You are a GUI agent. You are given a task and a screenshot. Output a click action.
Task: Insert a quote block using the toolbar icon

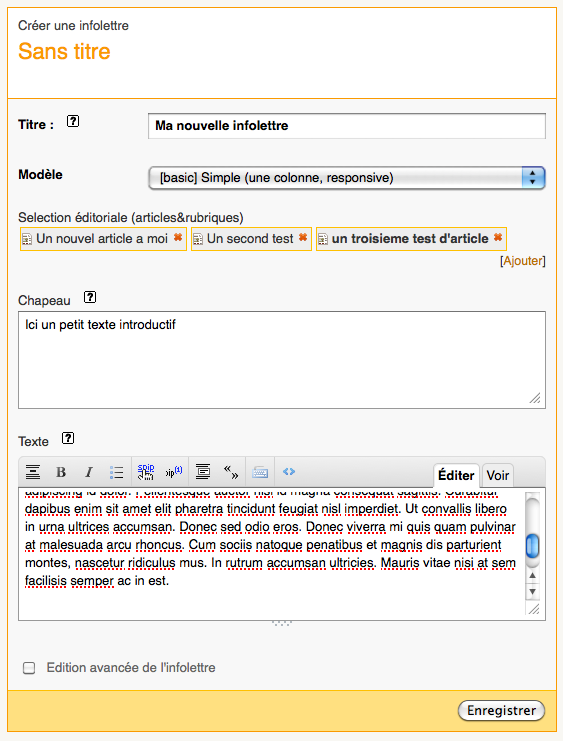203,472
